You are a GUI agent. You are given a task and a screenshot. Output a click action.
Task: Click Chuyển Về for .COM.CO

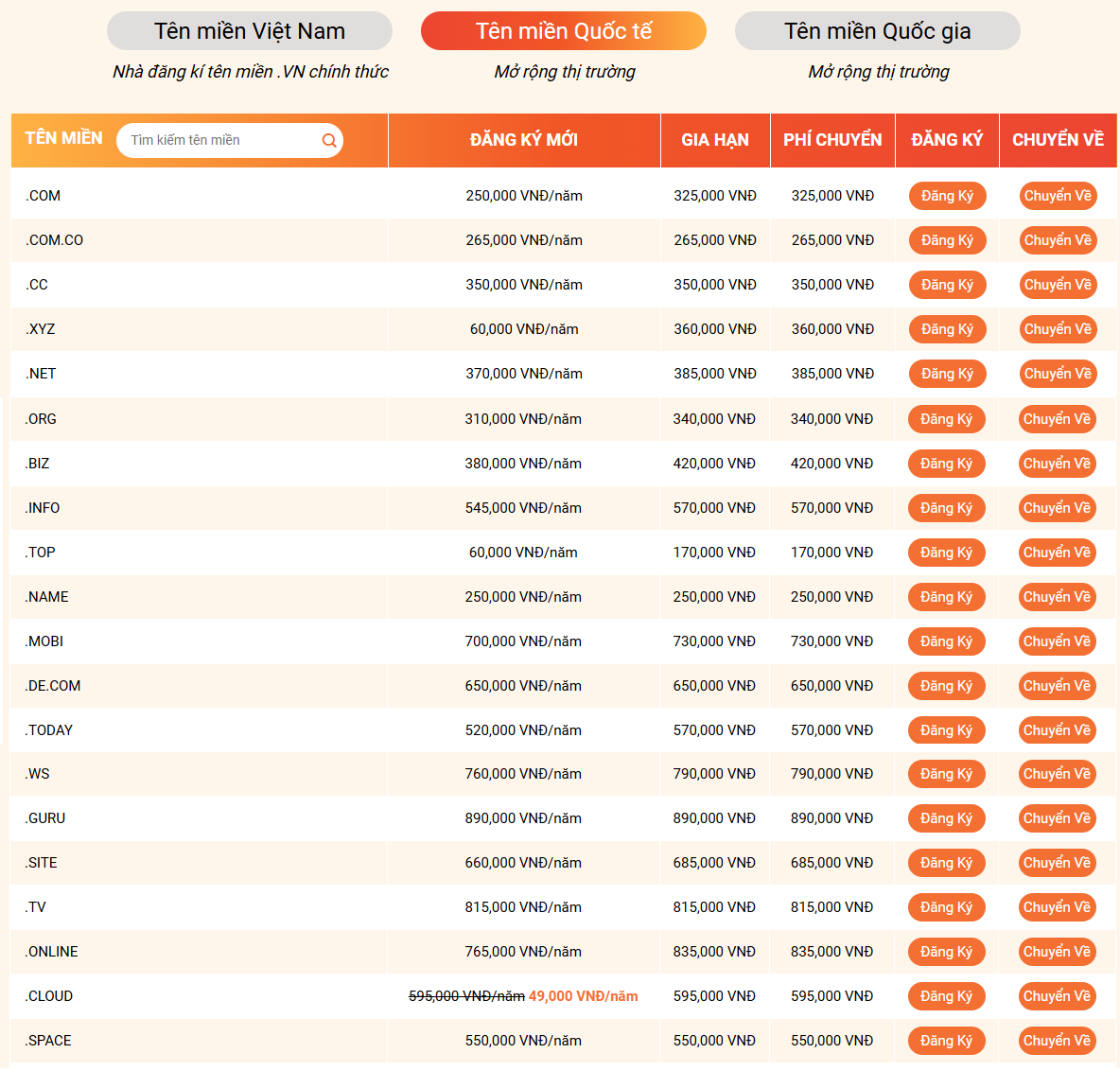1058,240
